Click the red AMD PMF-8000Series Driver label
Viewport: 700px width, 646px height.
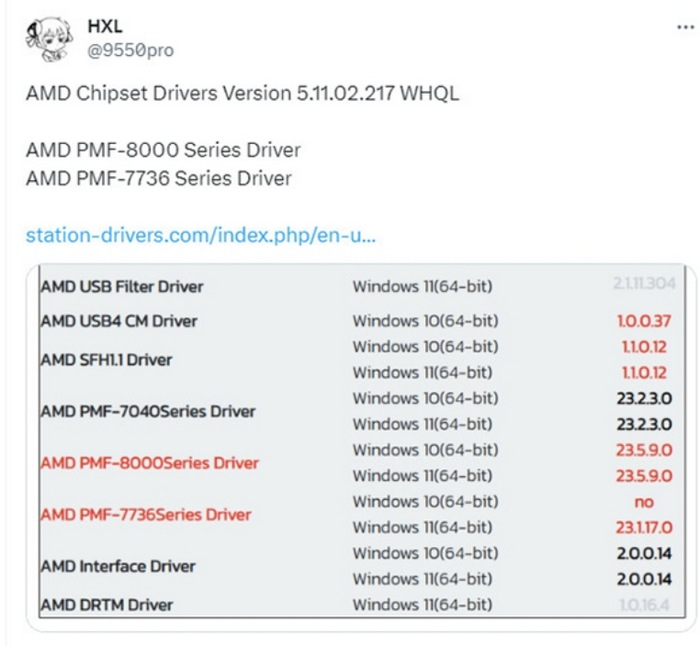[x=149, y=463]
